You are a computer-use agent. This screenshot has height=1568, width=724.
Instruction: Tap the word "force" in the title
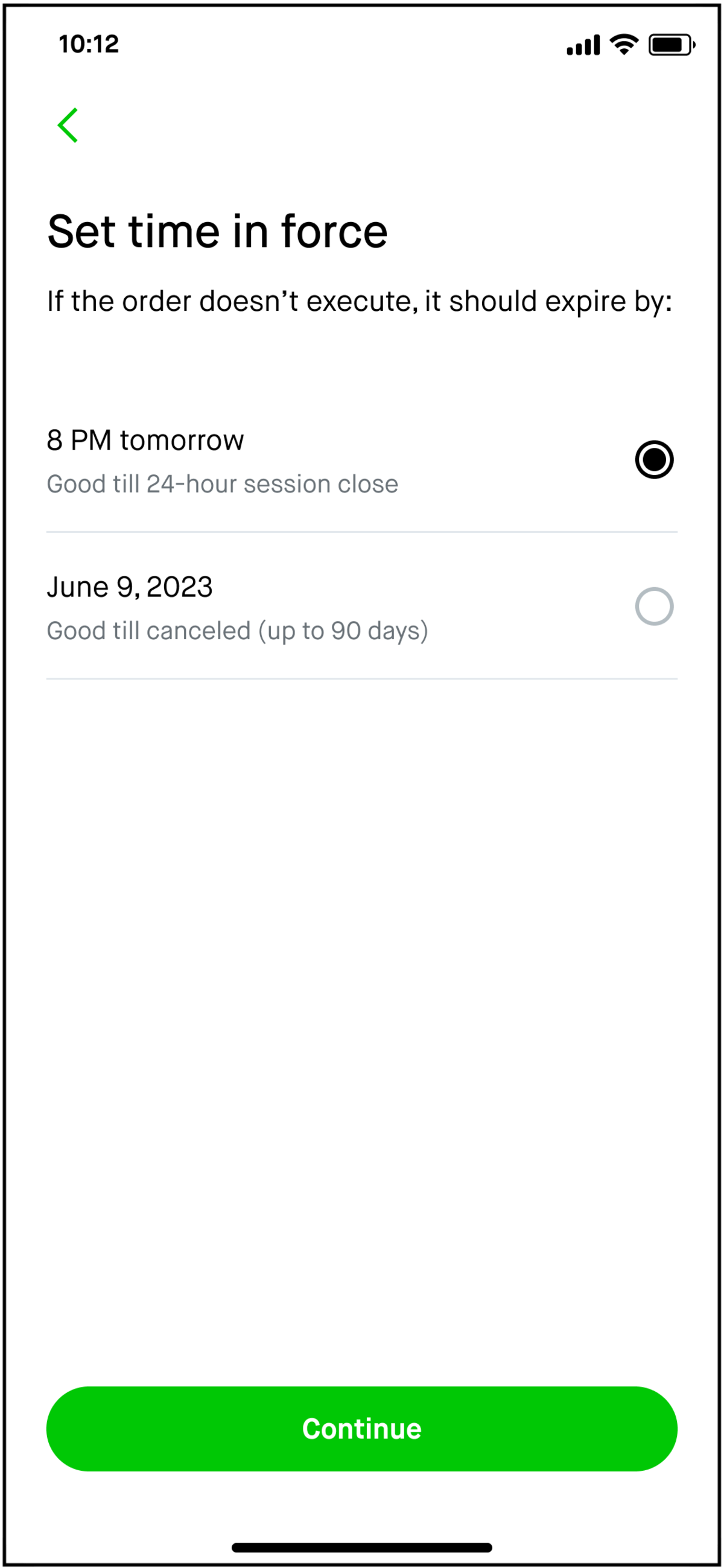tap(334, 232)
